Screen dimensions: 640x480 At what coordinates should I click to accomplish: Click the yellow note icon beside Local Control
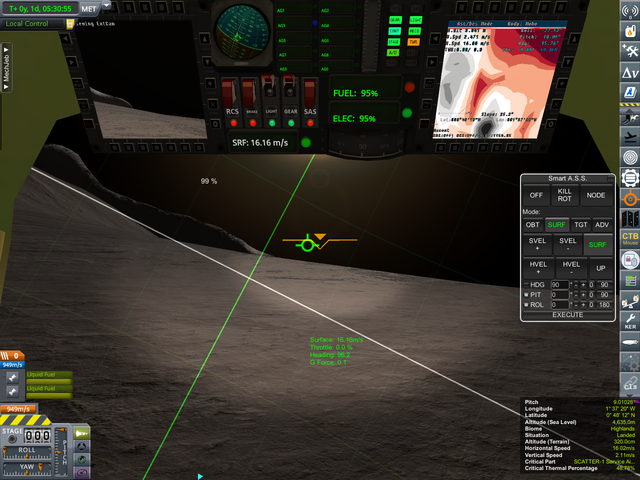pyautogui.click(x=70, y=24)
